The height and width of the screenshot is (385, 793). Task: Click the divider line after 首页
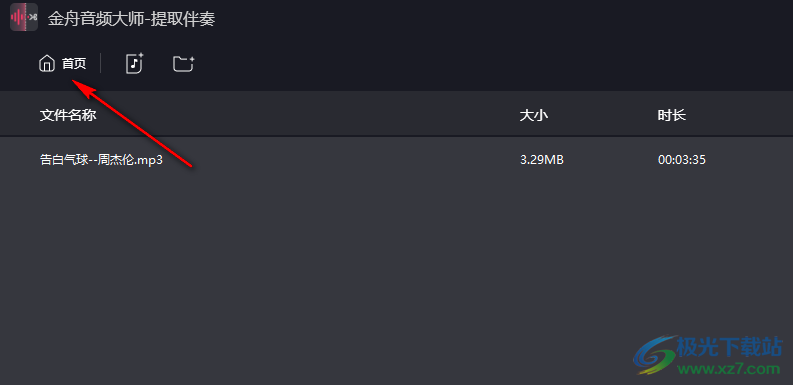click(101, 64)
